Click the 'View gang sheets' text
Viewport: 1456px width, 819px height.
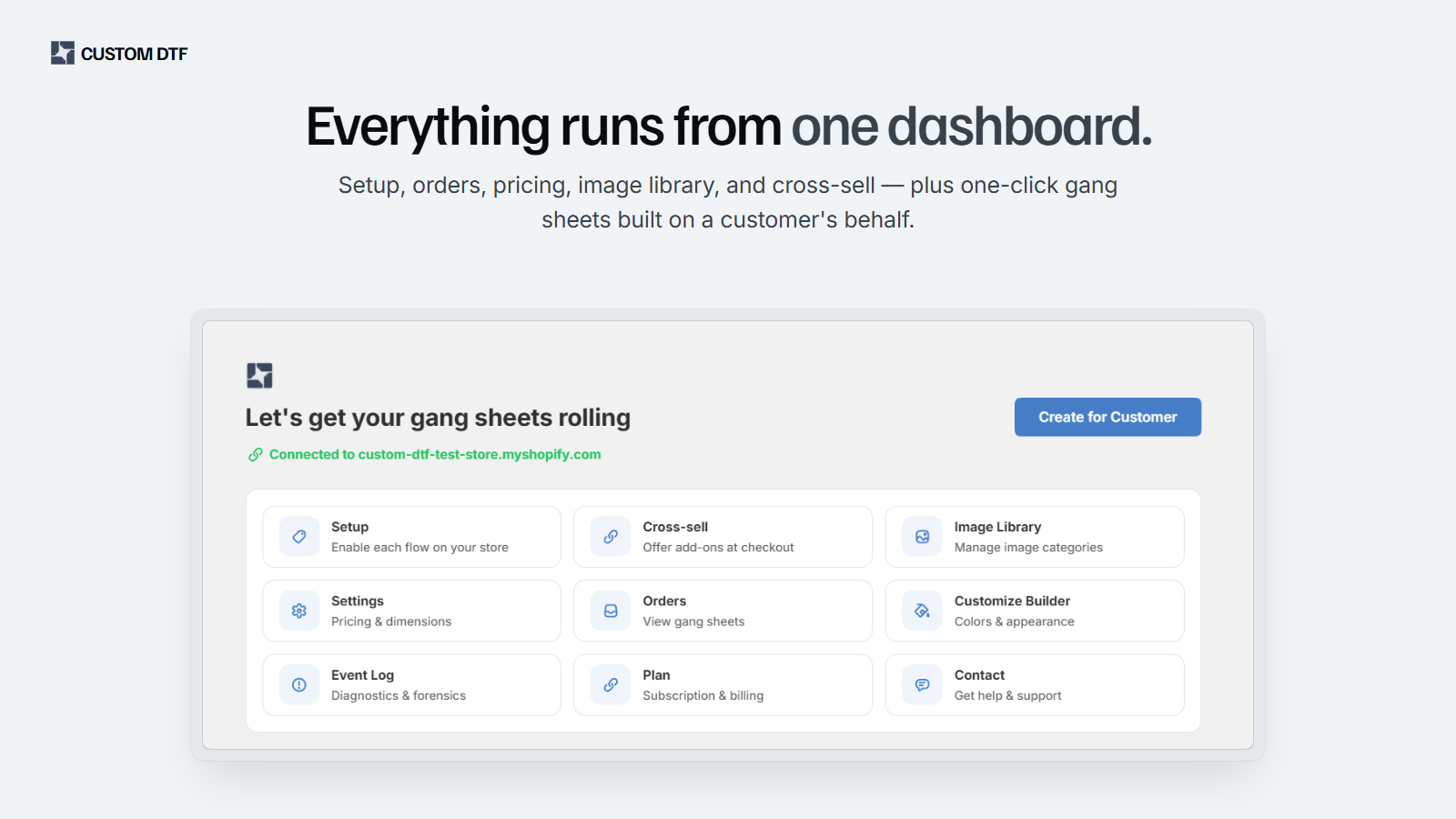[693, 622]
